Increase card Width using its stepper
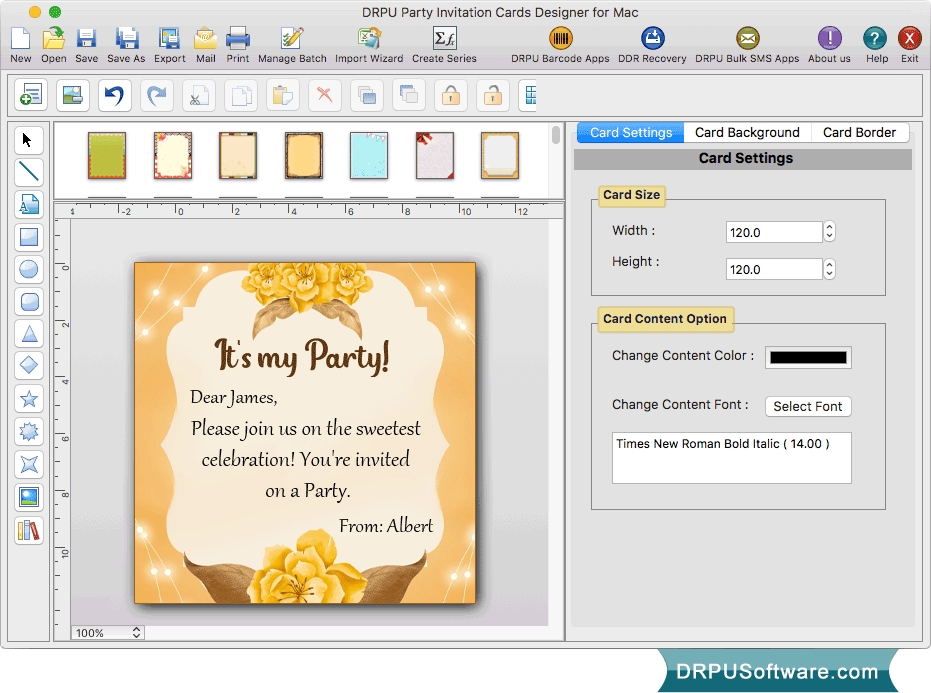This screenshot has width=931, height=693. tap(829, 226)
